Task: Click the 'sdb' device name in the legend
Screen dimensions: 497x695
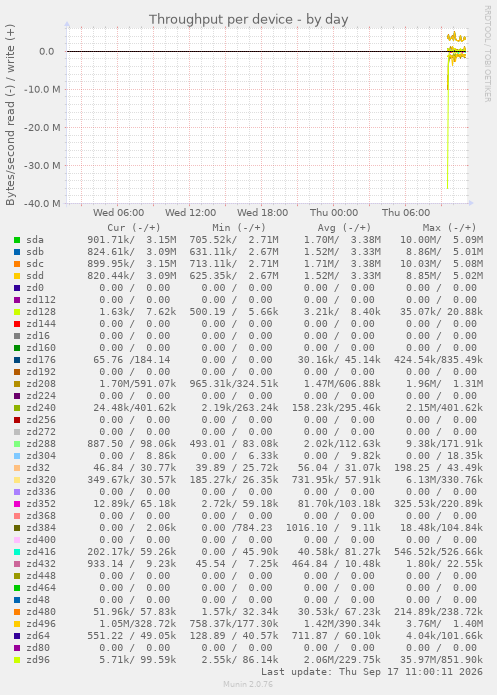Action: pyautogui.click(x=35, y=252)
